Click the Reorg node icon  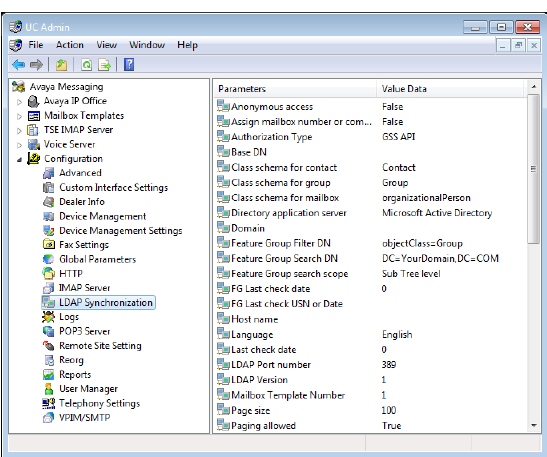pos(49,360)
